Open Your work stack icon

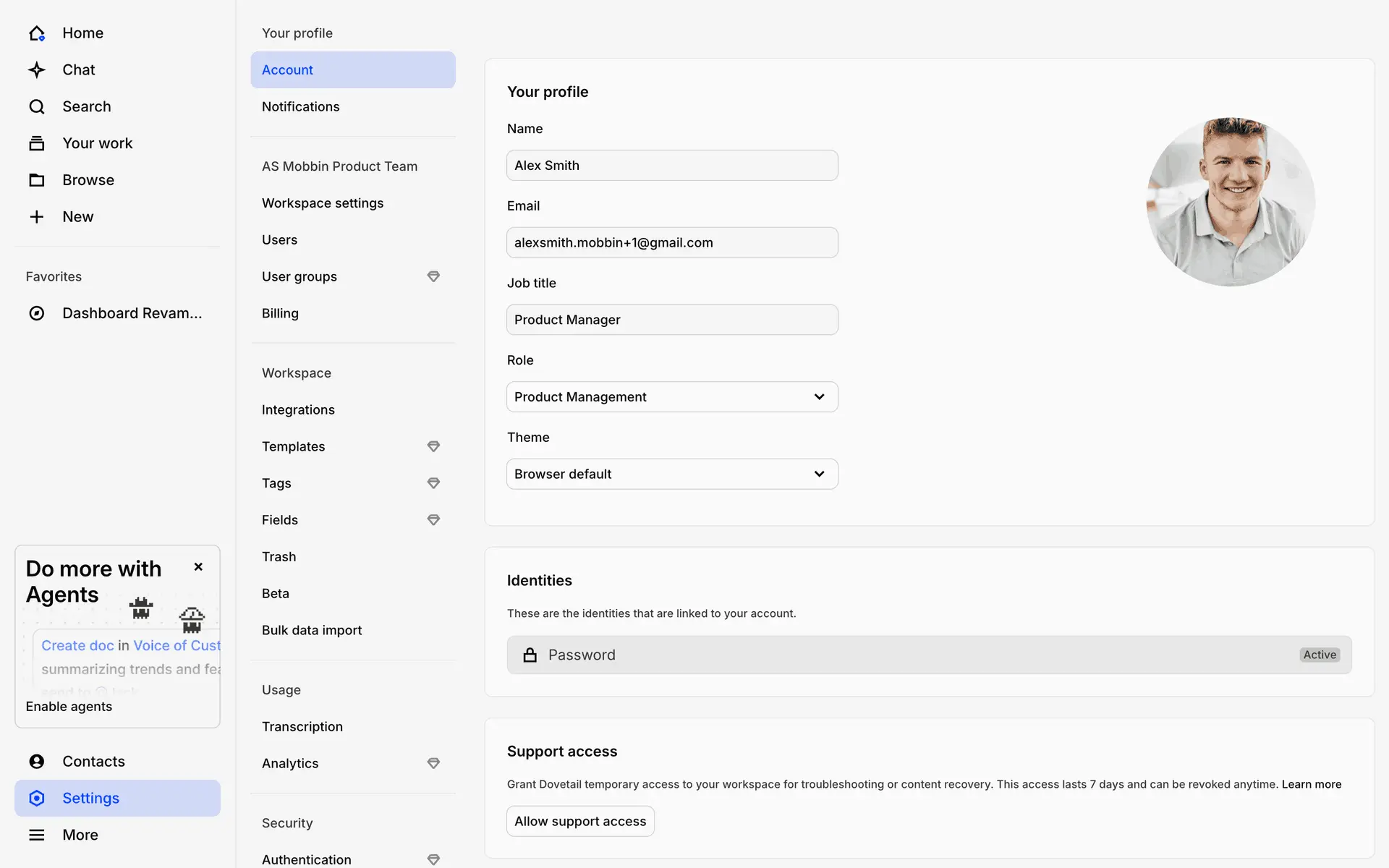tap(37, 143)
